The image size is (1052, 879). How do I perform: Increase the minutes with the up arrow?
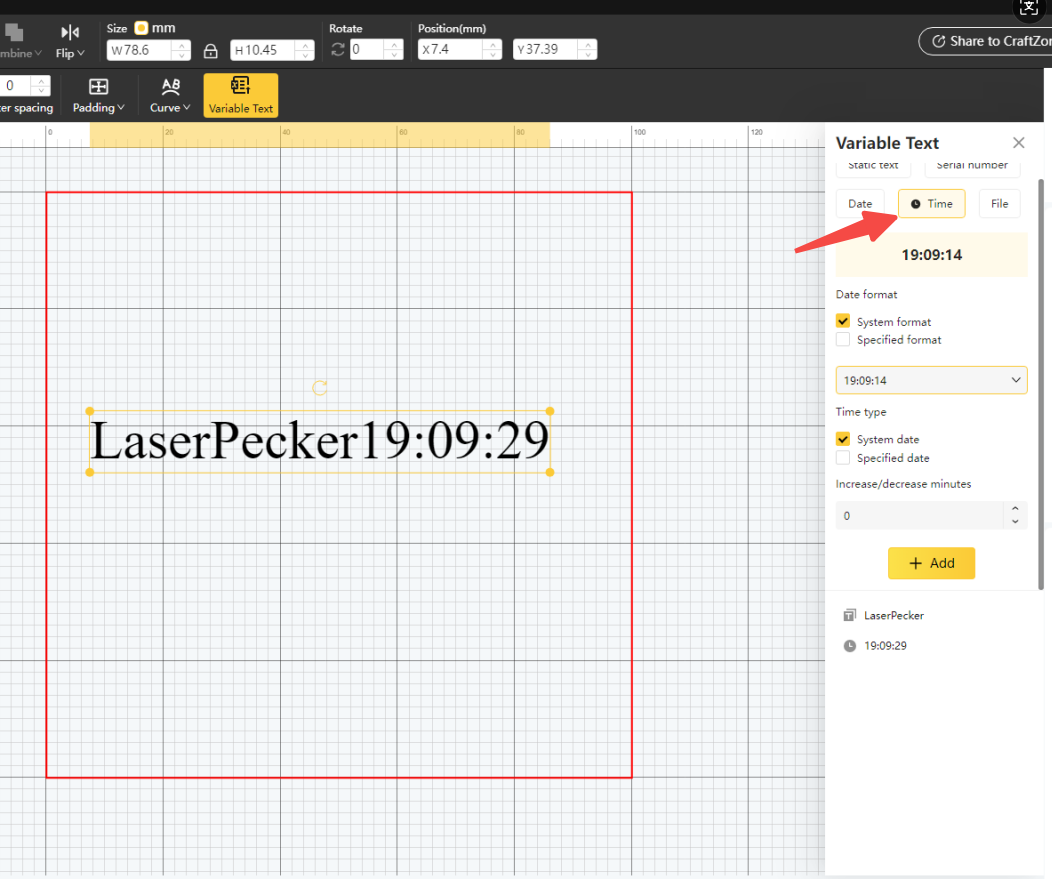tap(1015, 509)
